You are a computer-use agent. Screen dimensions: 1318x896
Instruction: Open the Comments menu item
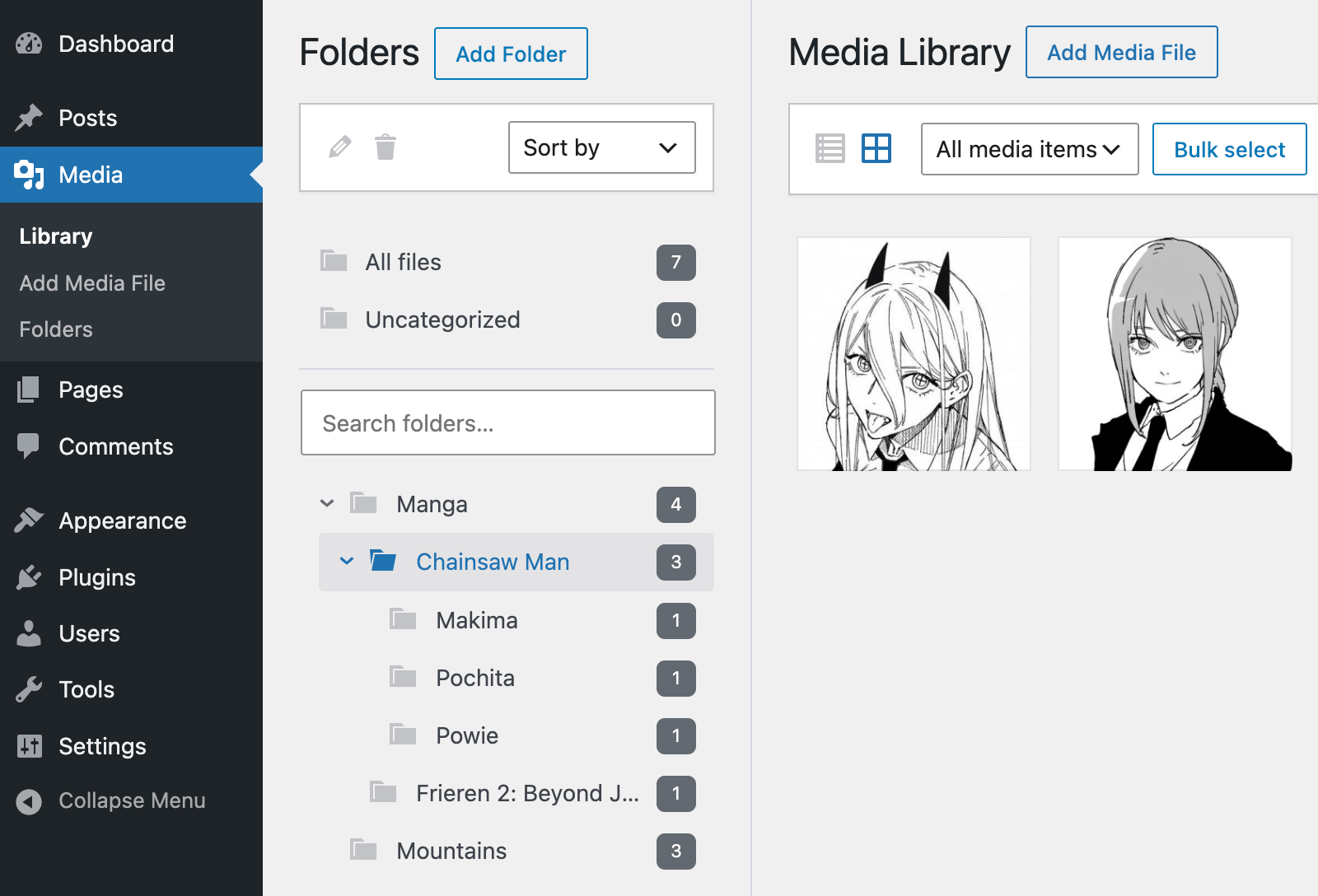click(131, 446)
